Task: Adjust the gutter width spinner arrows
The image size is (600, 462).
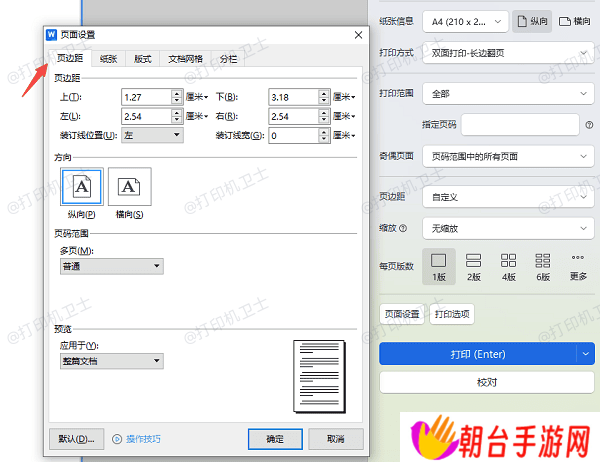Action: (x=324, y=135)
